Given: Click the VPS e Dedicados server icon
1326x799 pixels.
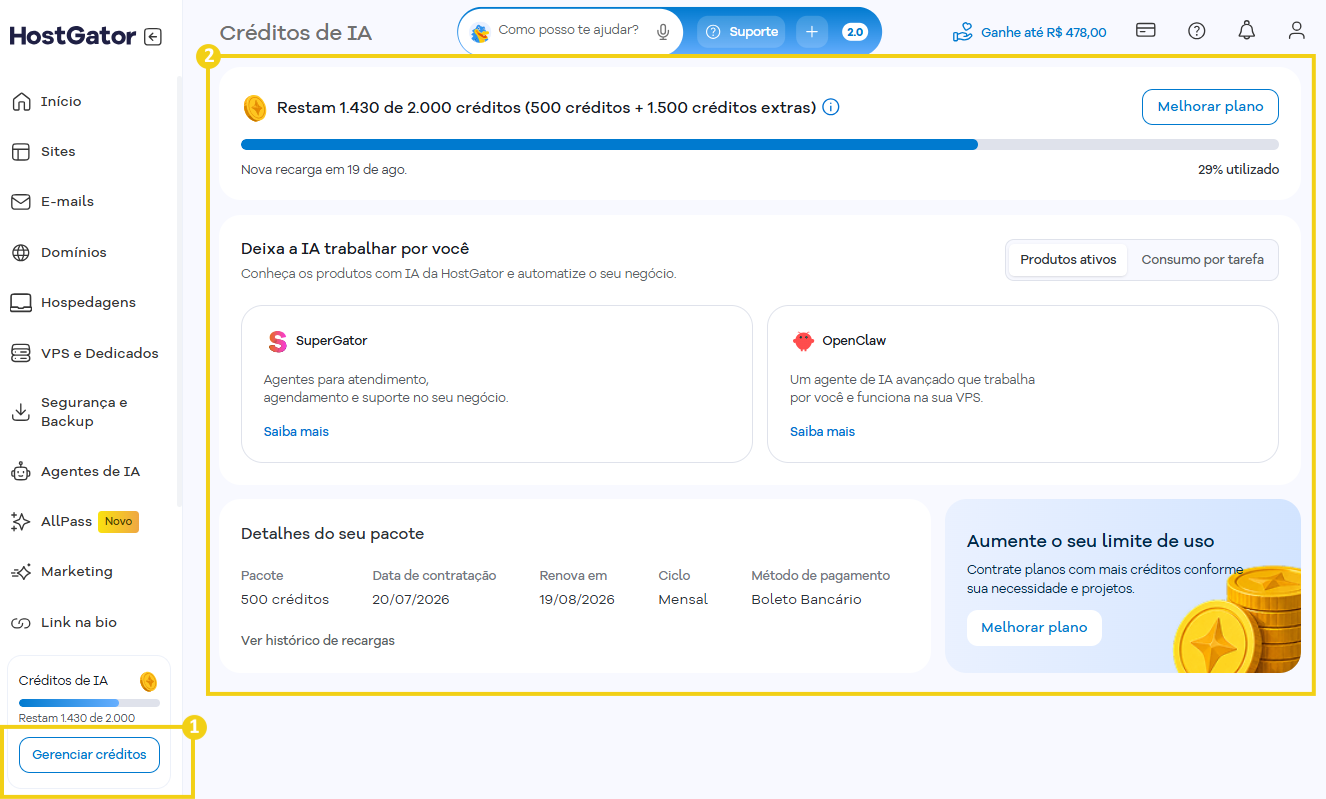Looking at the screenshot, I should coord(21,353).
